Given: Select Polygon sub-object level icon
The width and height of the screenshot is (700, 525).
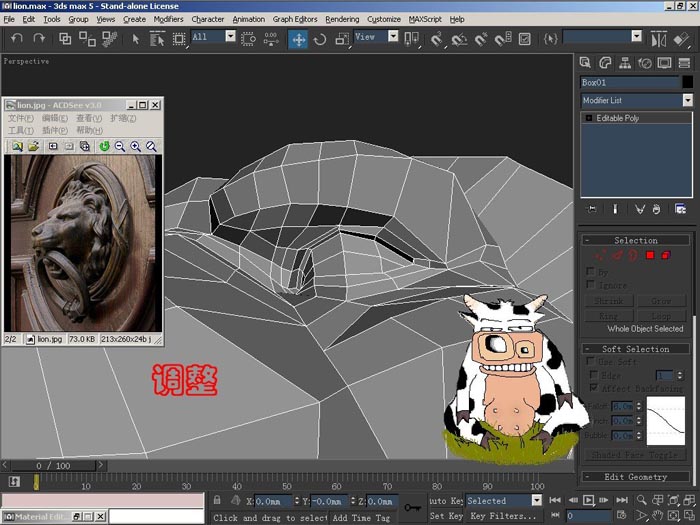Looking at the screenshot, I should [x=650, y=255].
